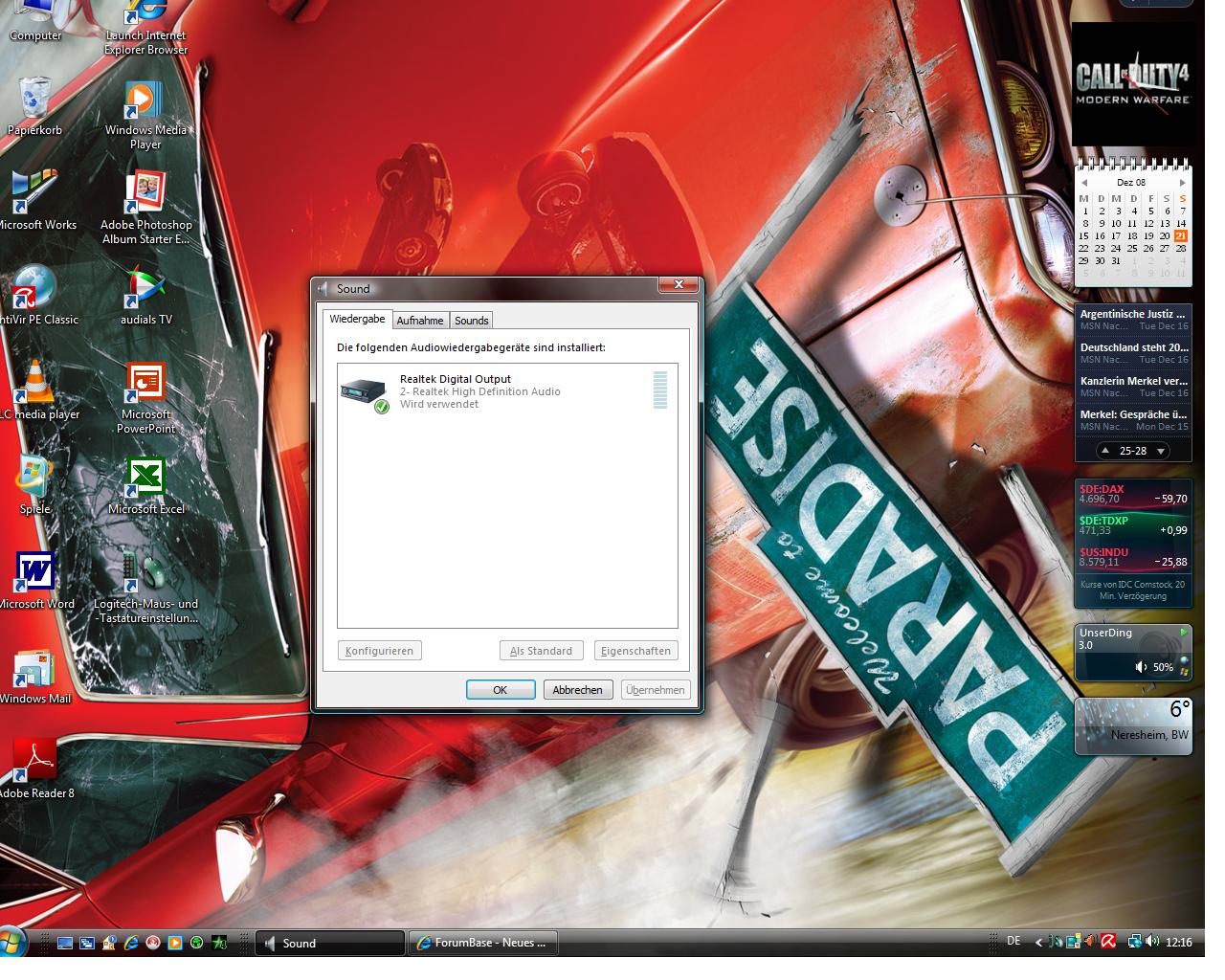Click the 12:16 taskbar clock
Image resolution: width=1225 pixels, height=980 pixels.
1179,943
